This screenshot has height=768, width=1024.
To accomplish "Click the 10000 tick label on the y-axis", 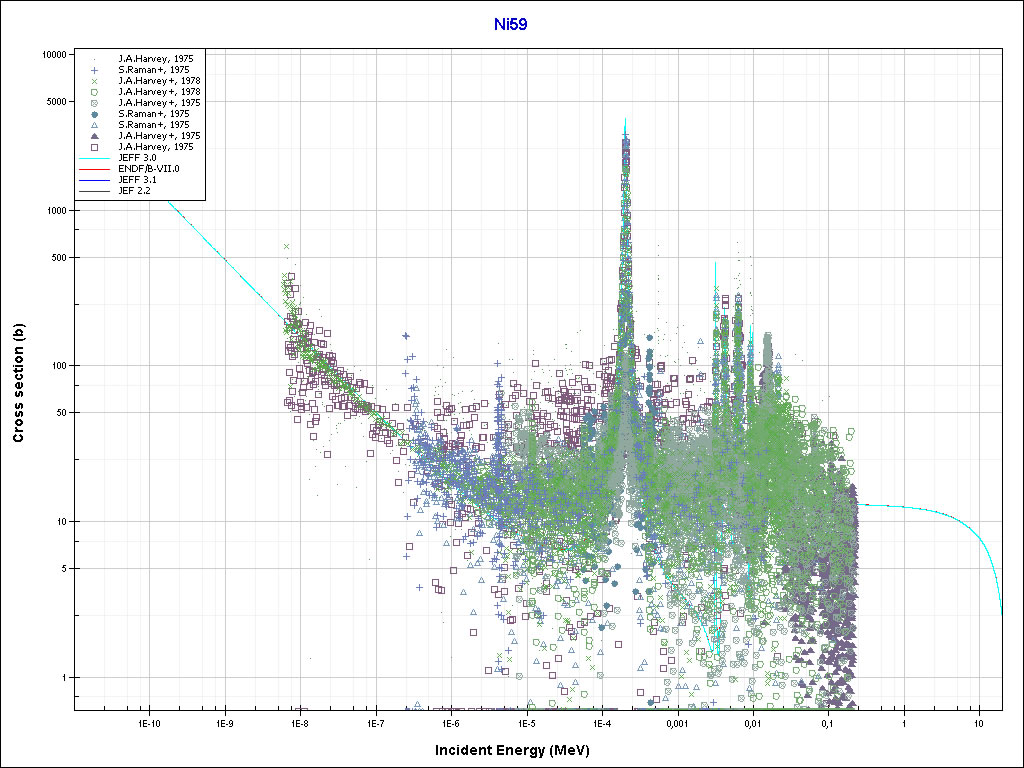I will click(x=52, y=55).
